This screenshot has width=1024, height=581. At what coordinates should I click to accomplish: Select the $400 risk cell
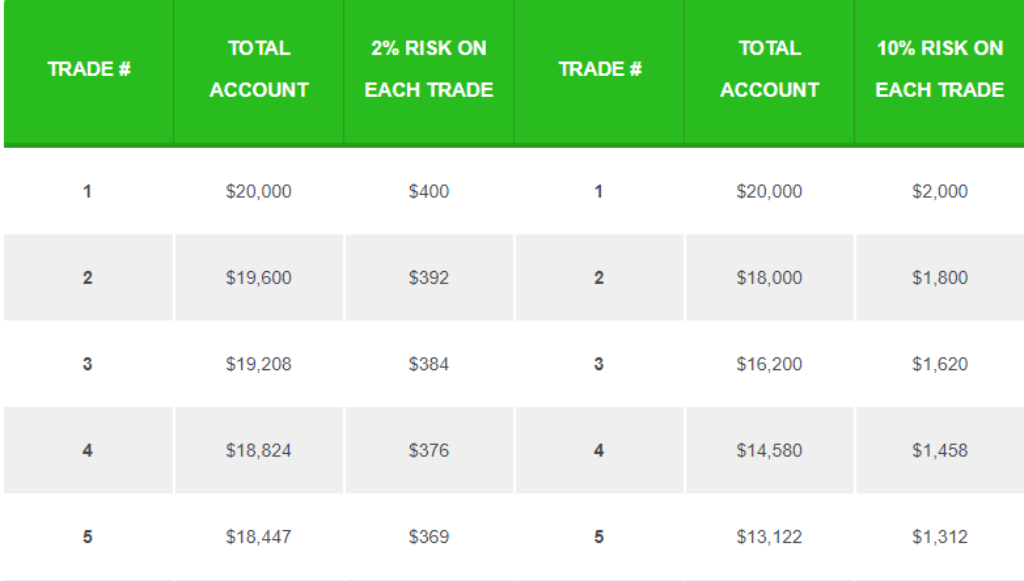click(429, 191)
